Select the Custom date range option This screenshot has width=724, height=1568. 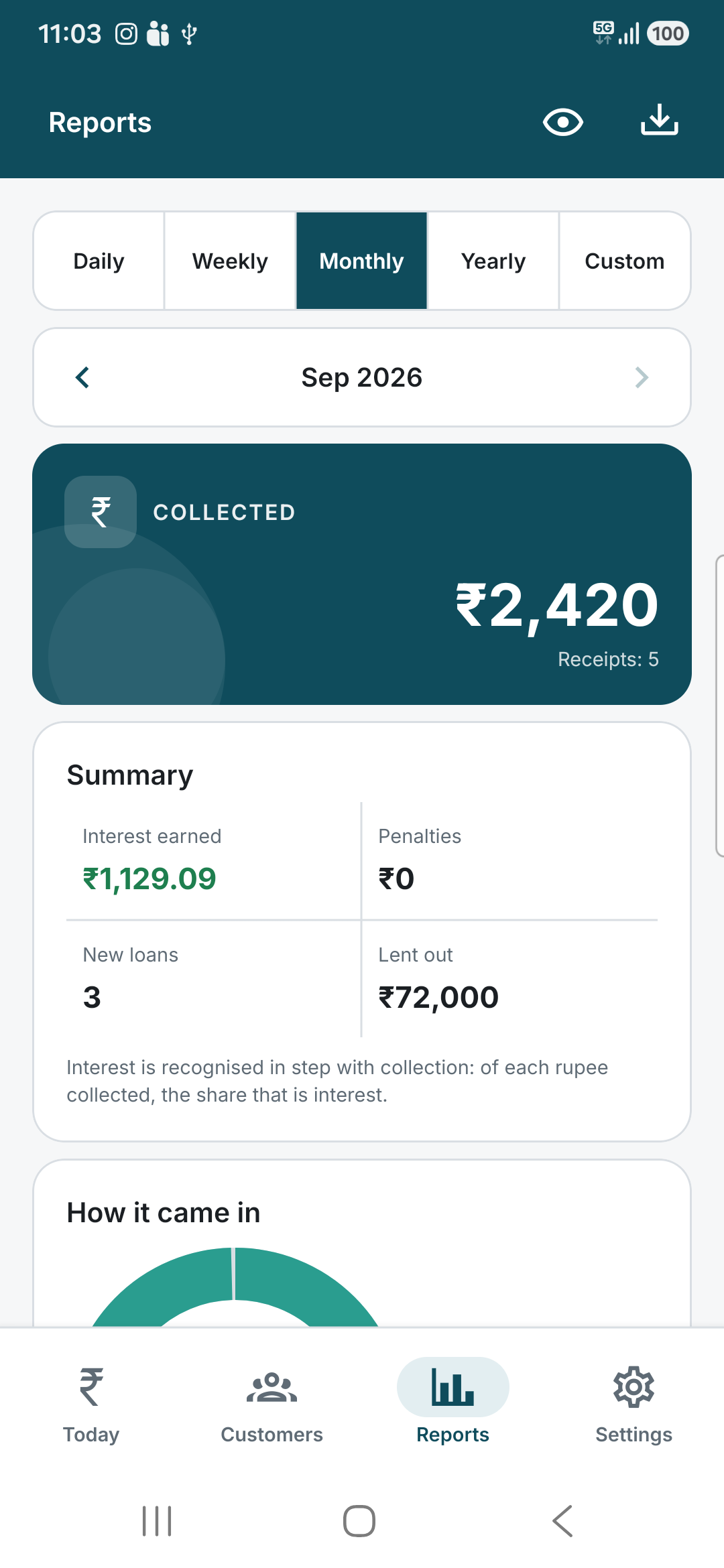tap(624, 261)
